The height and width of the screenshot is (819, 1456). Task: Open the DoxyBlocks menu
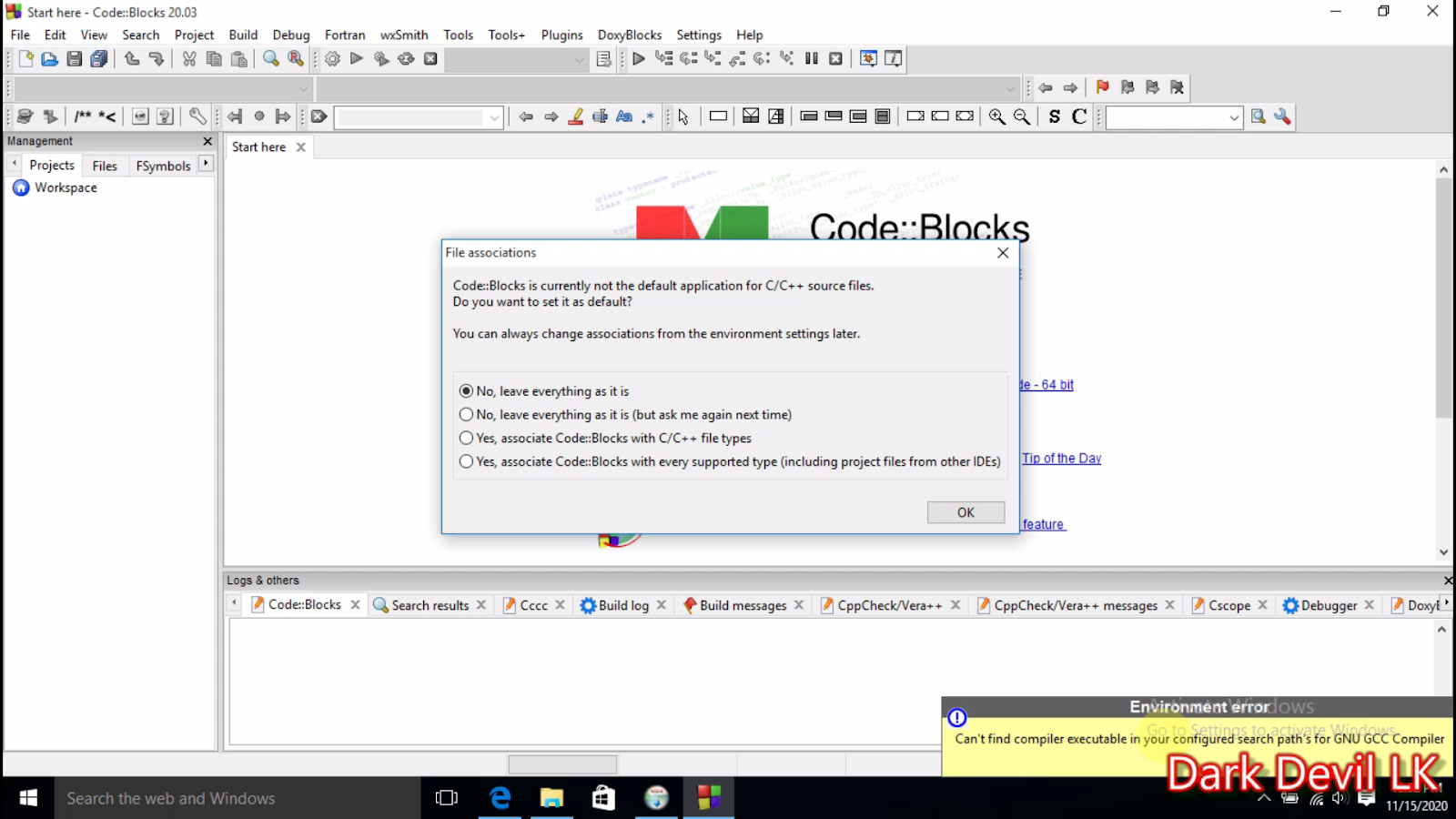coord(630,35)
